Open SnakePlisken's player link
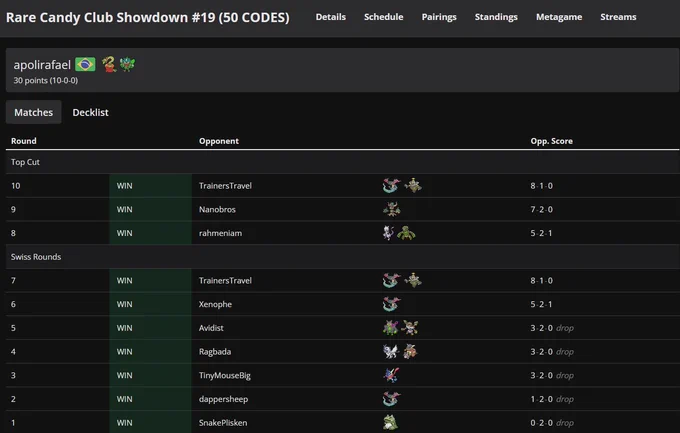The height and width of the screenshot is (433, 680). pyautogui.click(x=223, y=423)
